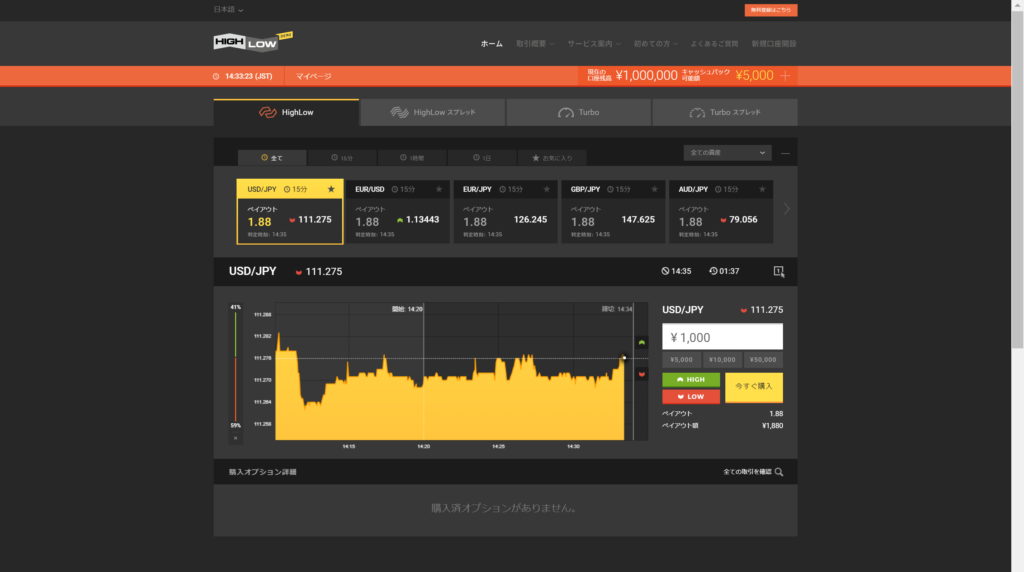Click the expiry time 14:35 indicator
Image resolution: width=1024 pixels, height=572 pixels.
point(676,271)
